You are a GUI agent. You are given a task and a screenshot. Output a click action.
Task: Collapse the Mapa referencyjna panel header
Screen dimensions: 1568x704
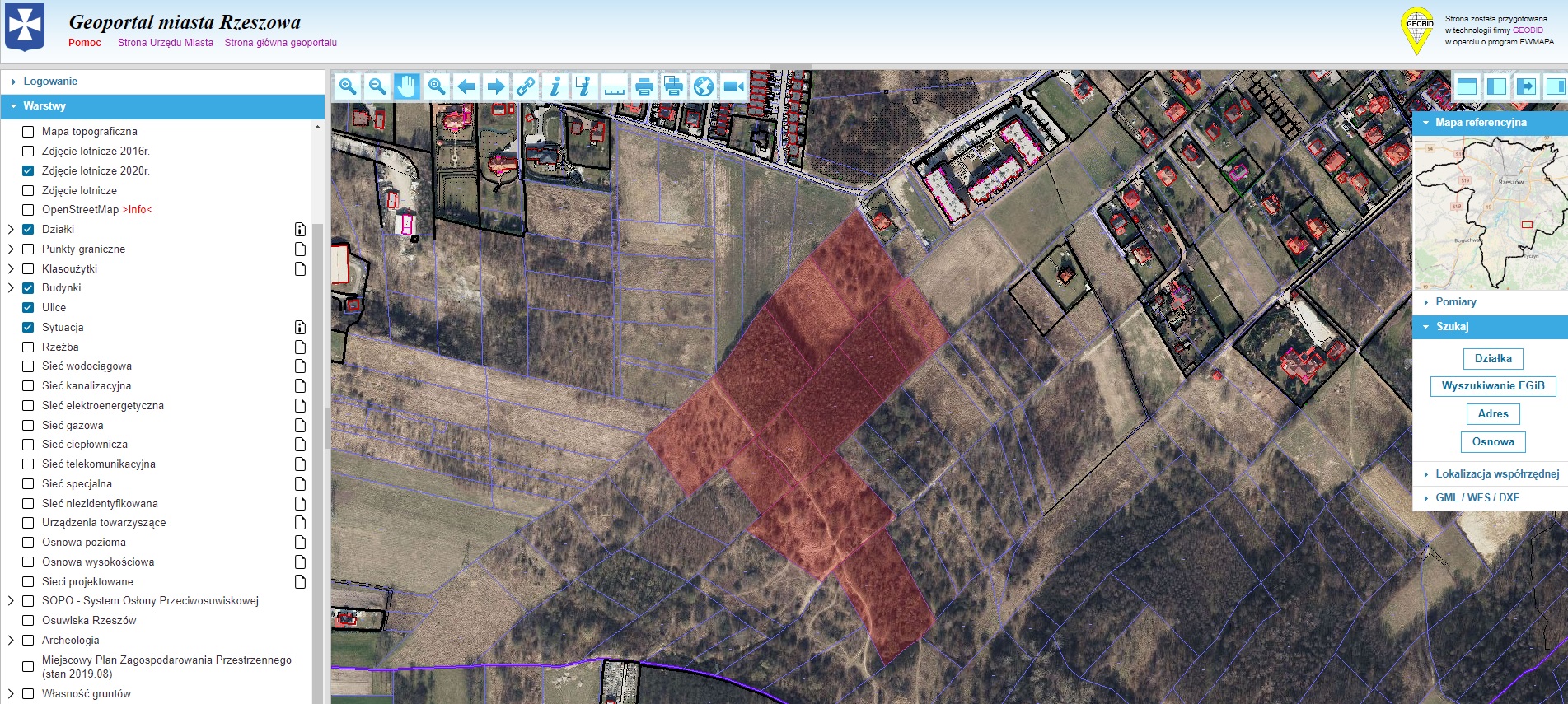click(x=1481, y=123)
